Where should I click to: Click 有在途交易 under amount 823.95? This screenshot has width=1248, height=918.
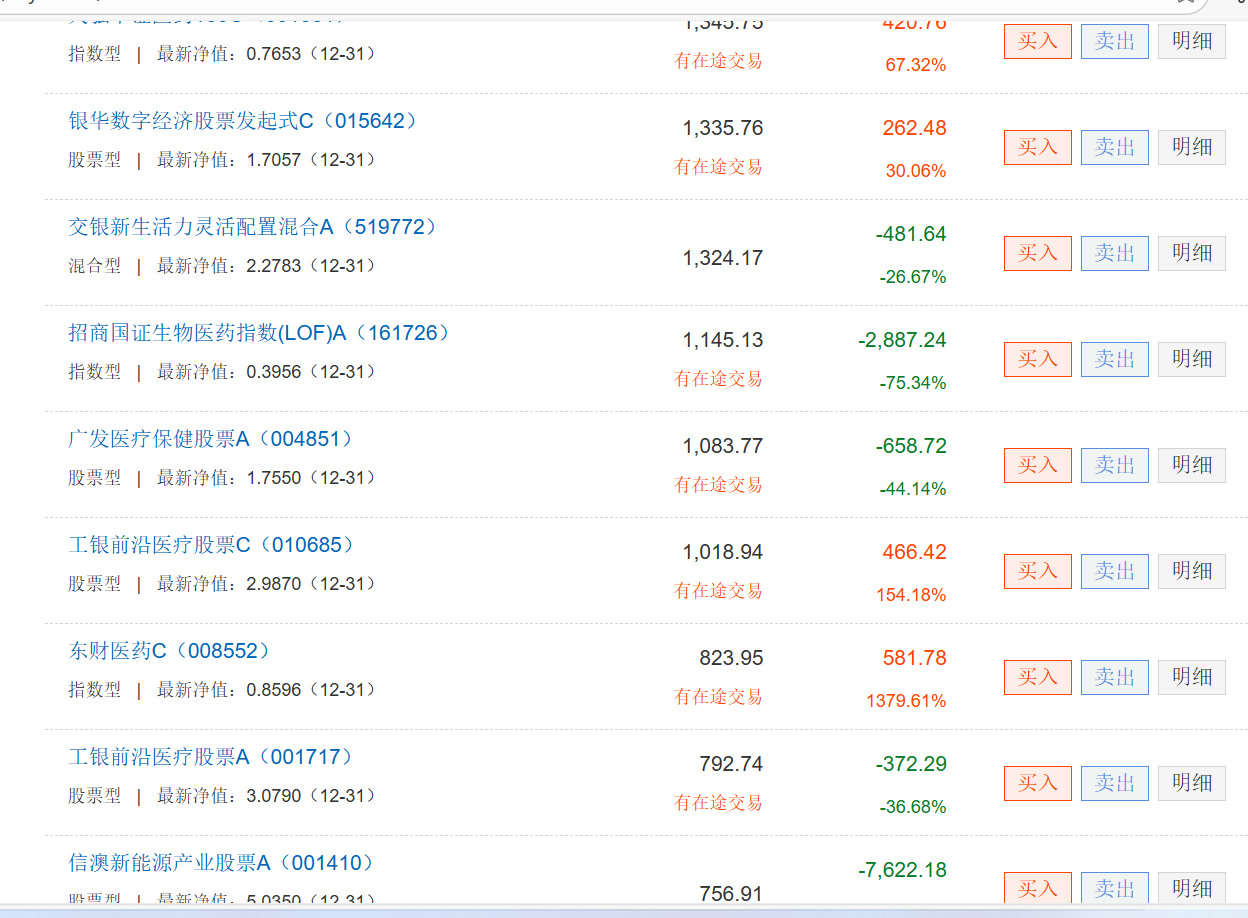(x=718, y=697)
